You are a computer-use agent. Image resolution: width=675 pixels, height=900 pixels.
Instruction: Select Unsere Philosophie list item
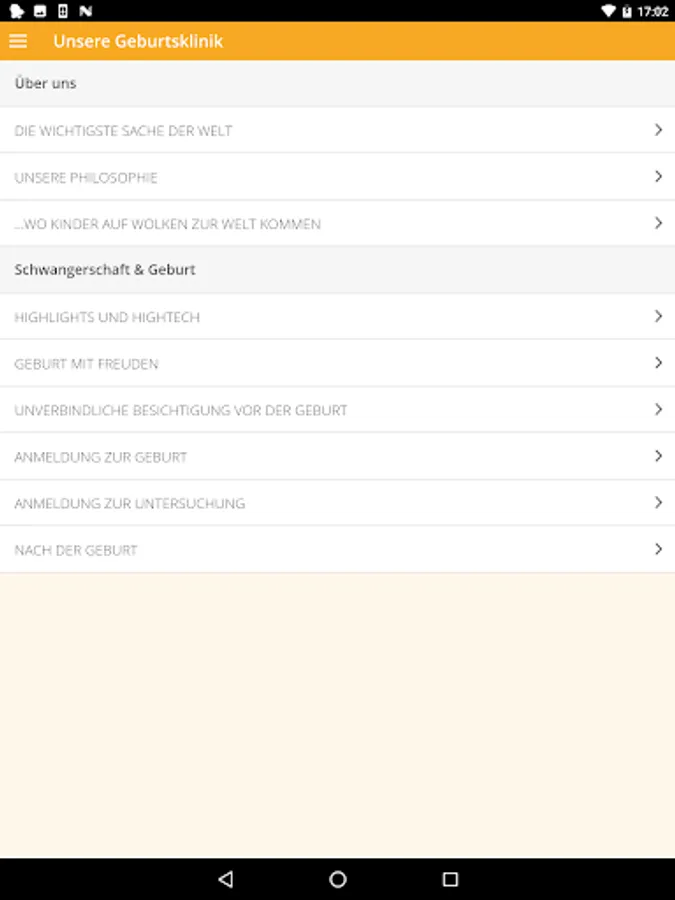[x=86, y=178]
